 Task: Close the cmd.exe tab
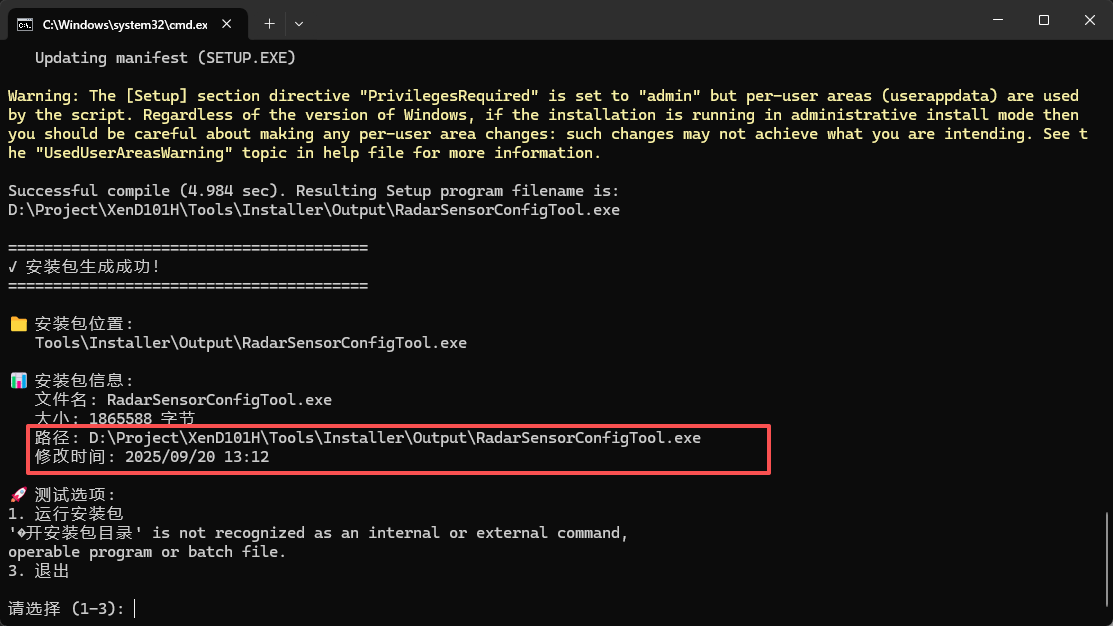point(233,23)
